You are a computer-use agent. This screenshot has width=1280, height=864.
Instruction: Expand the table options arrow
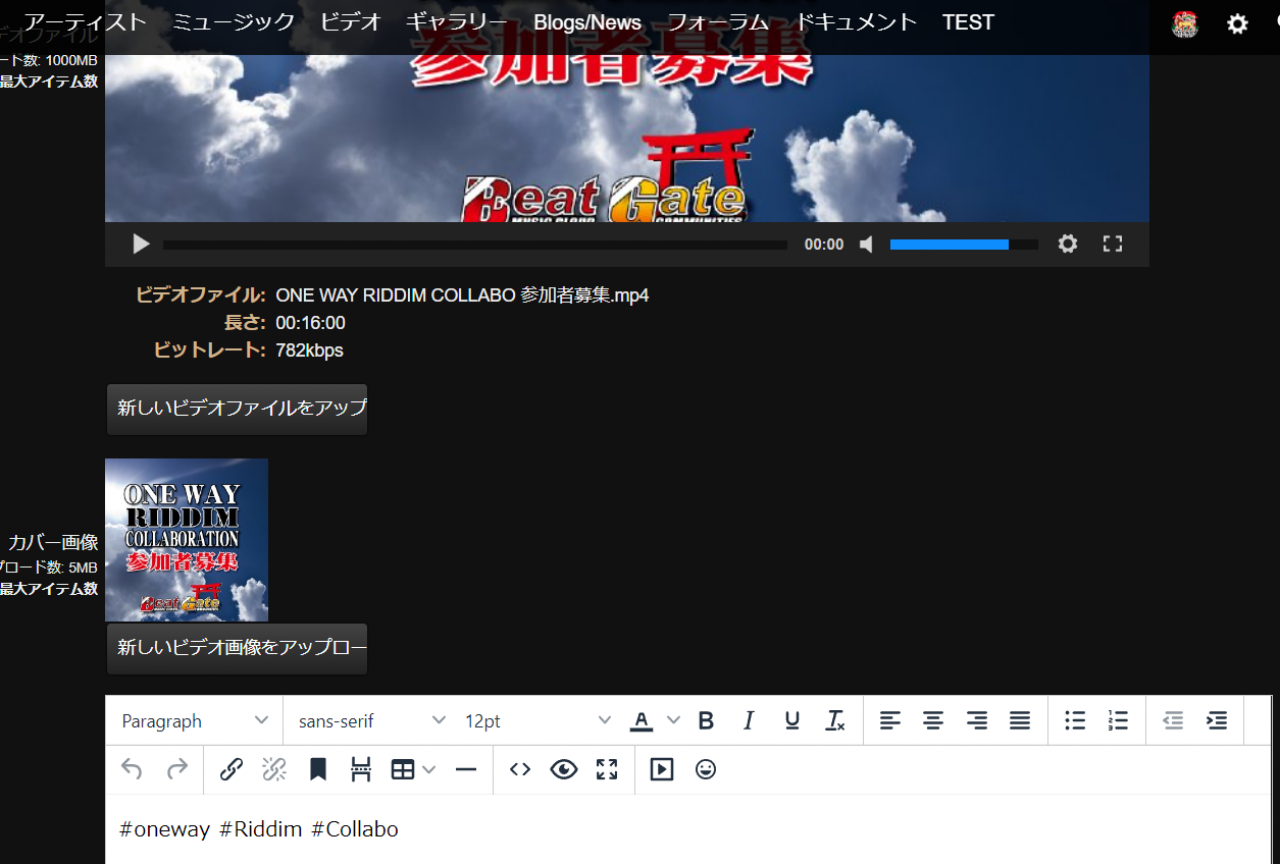(429, 769)
